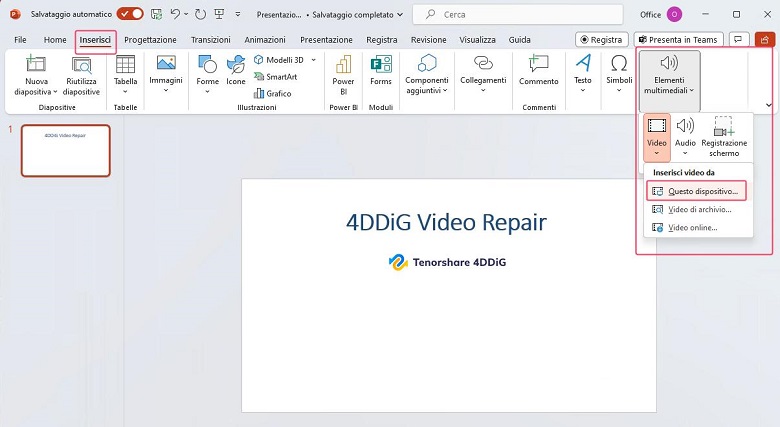
Task: Toggle the Salvataggio automatico switch
Action: pos(130,14)
